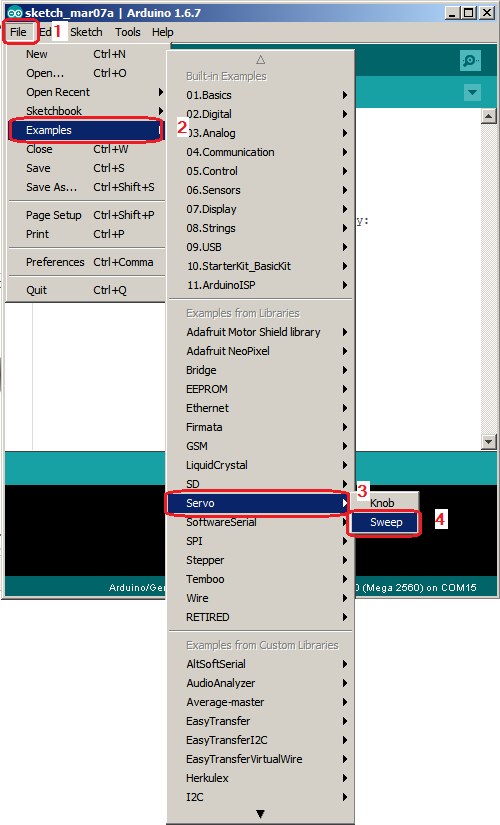Open I2C custom examples

pos(261,797)
